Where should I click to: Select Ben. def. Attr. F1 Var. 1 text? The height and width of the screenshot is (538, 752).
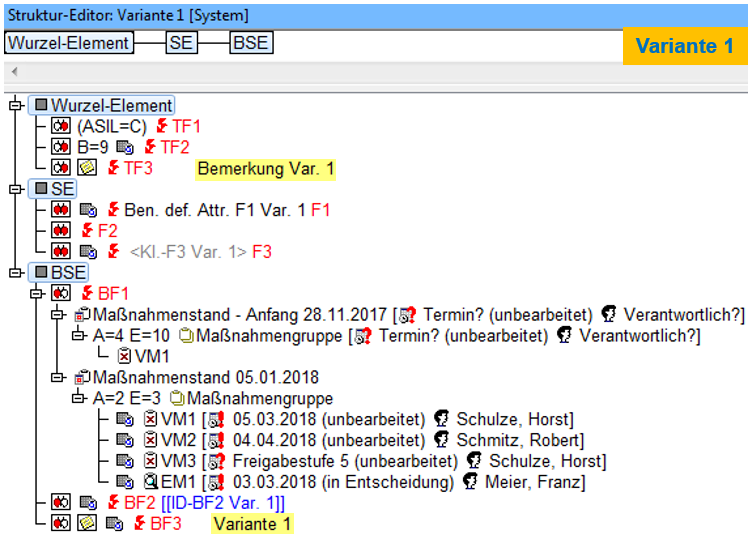pos(215,210)
